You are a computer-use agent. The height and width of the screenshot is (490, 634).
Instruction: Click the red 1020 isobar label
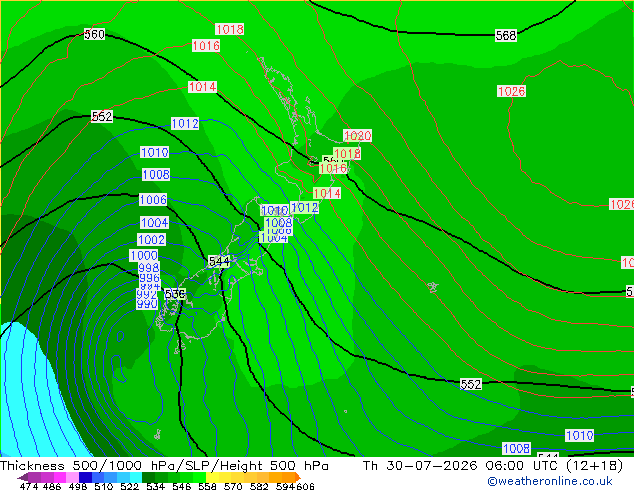pos(357,135)
